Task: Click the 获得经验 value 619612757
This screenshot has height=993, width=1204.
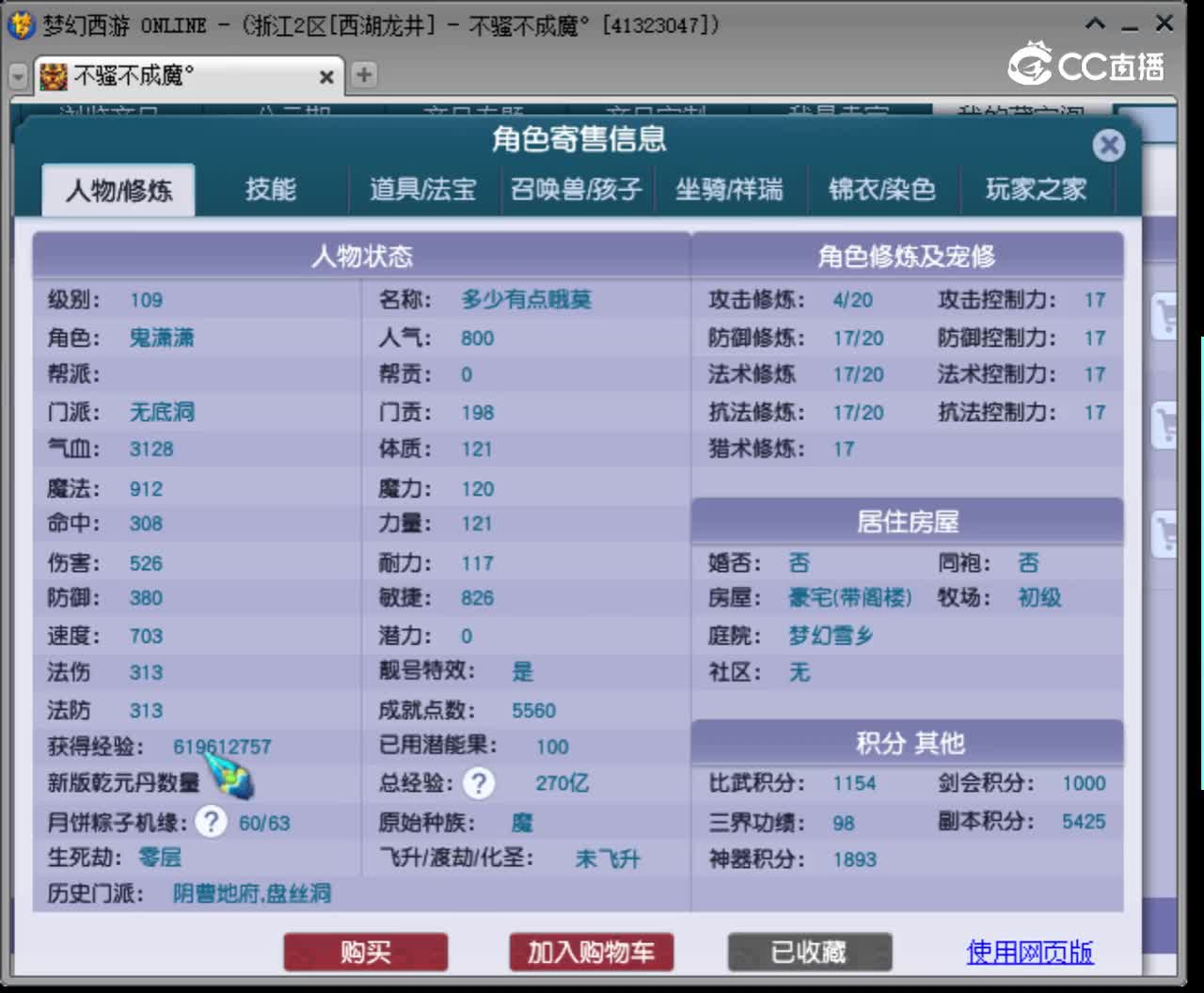Action: [222, 748]
